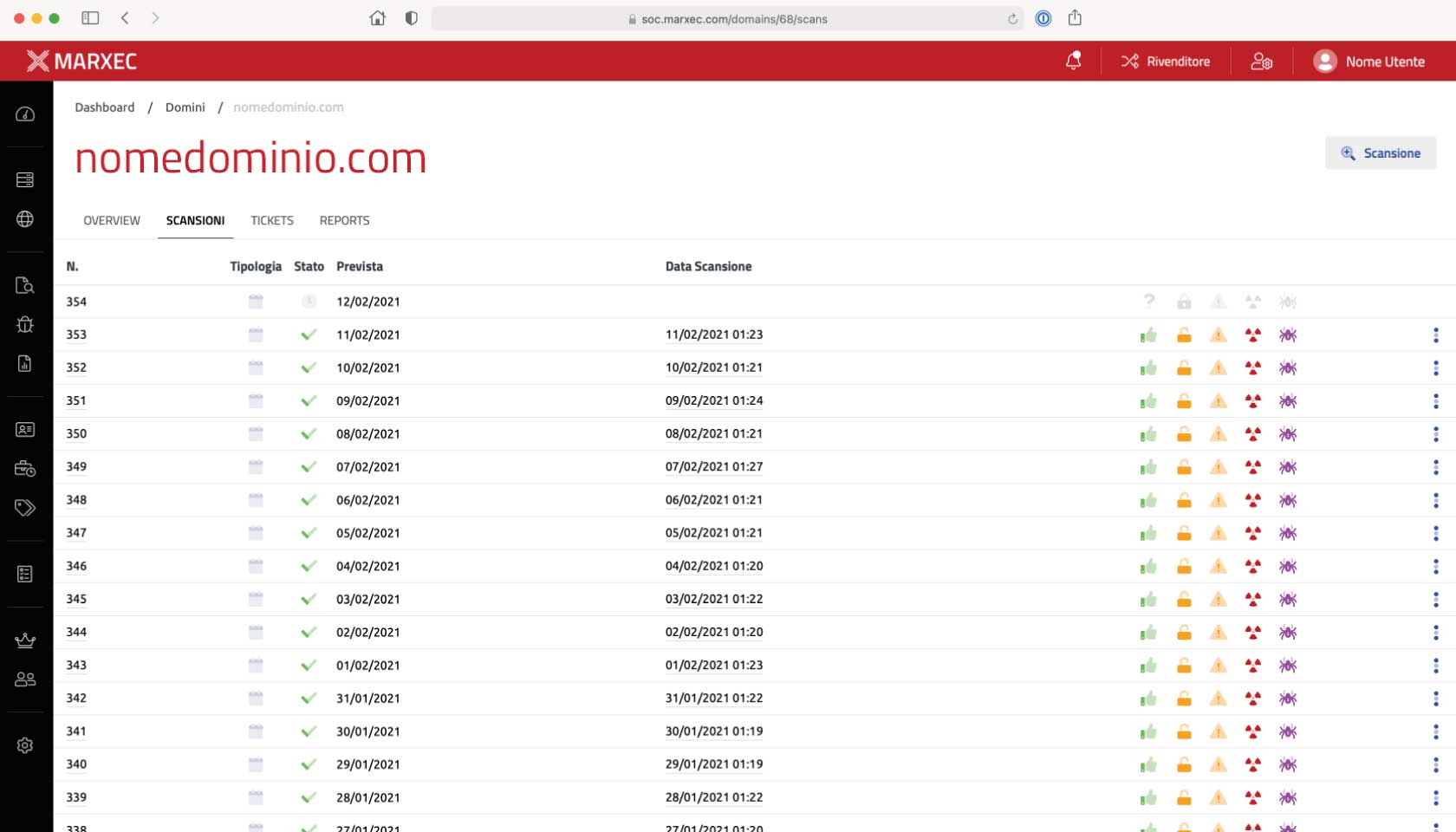Image resolution: width=1456 pixels, height=832 pixels.
Task: Click thumbs-up icon for scan 353
Action: 1149,335
